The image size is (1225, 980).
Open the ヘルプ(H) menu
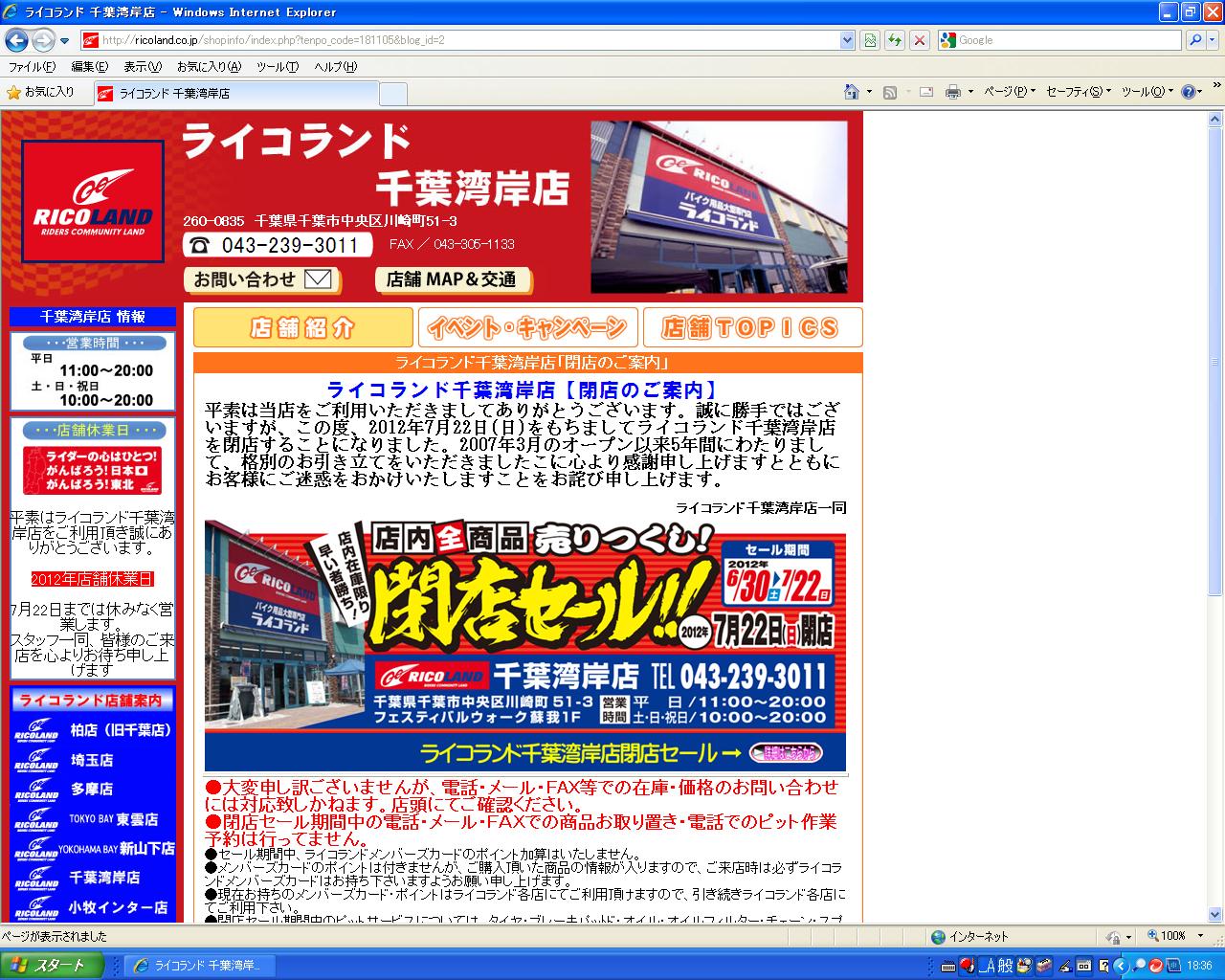tap(335, 67)
